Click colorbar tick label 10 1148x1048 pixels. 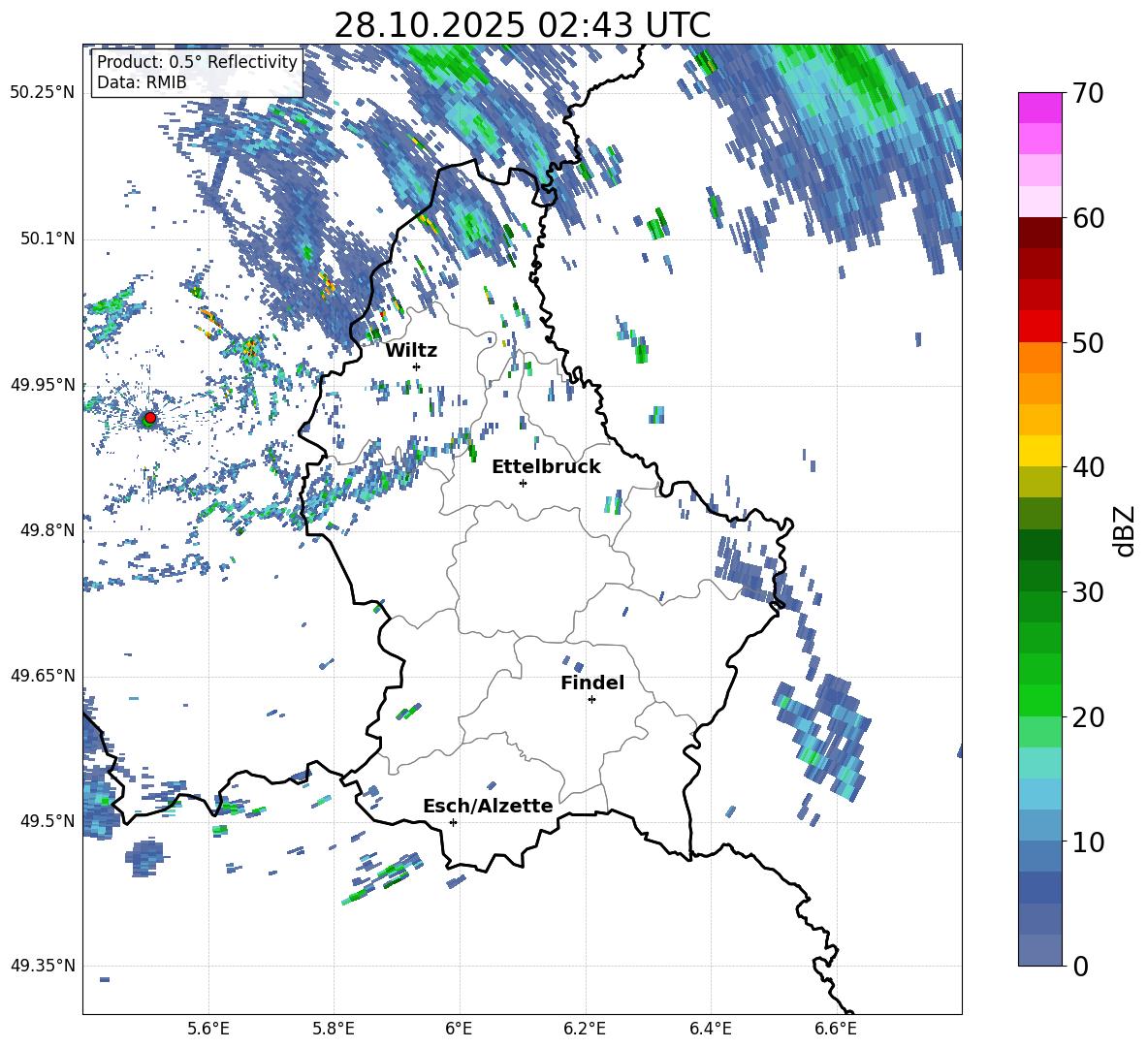tap(1088, 842)
